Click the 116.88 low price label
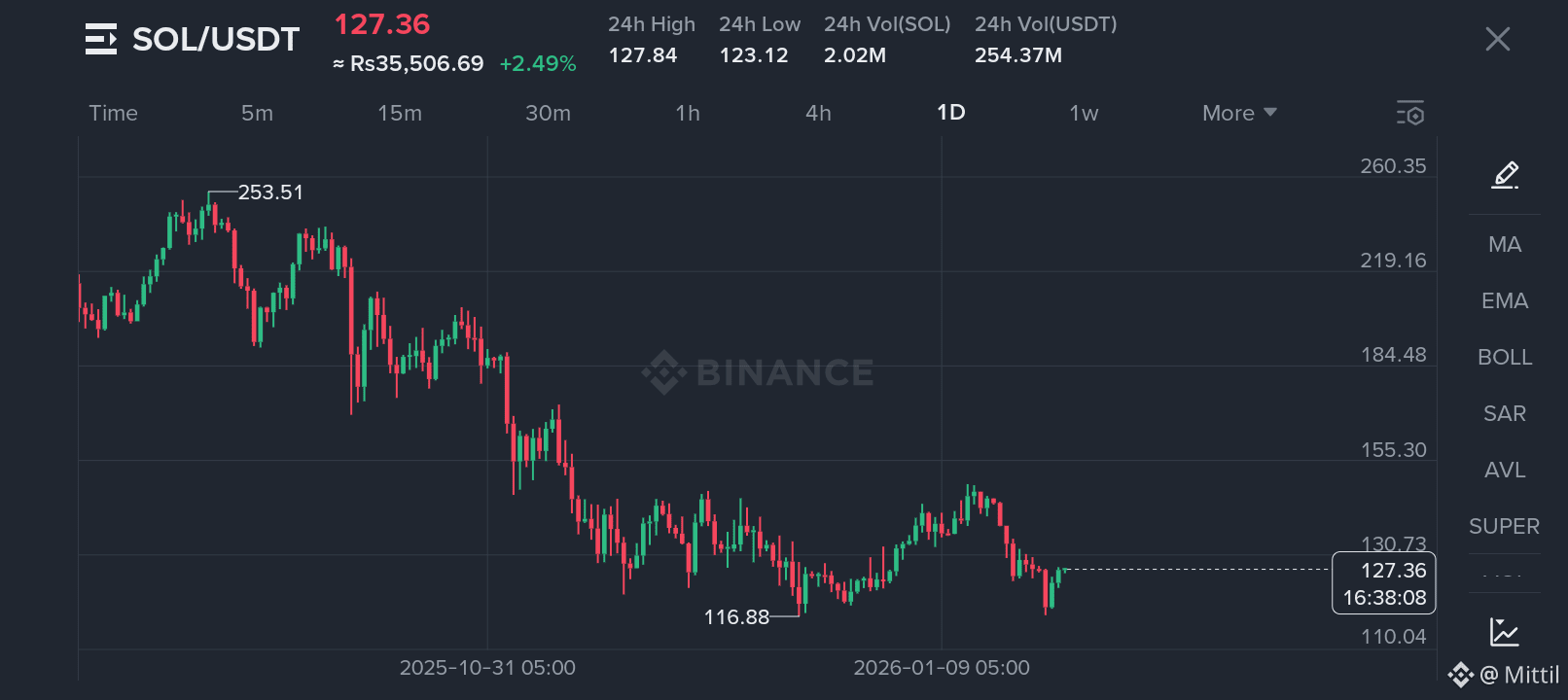The height and width of the screenshot is (700, 1568). [x=736, y=617]
